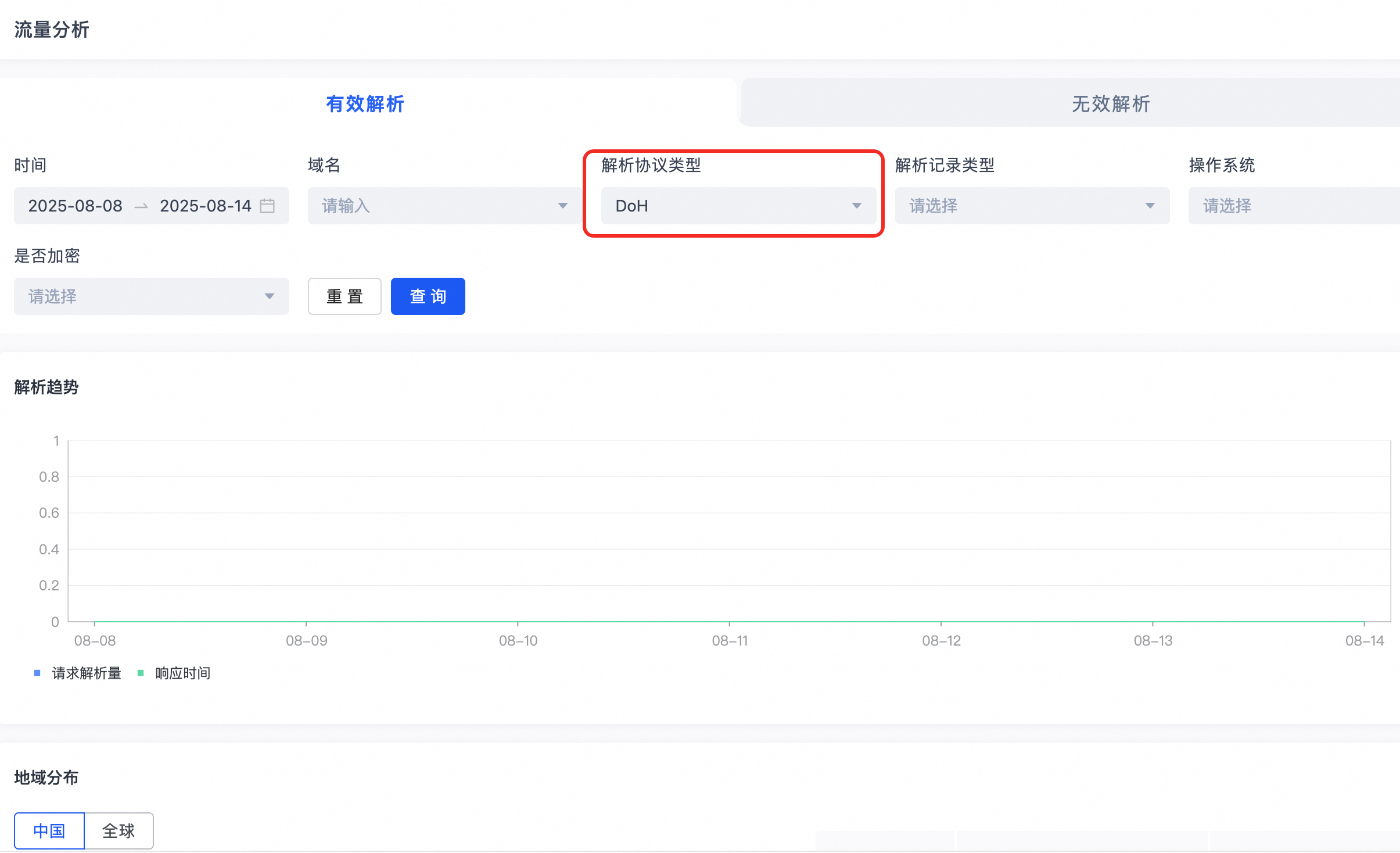Select 中国 region toggle

(49, 831)
